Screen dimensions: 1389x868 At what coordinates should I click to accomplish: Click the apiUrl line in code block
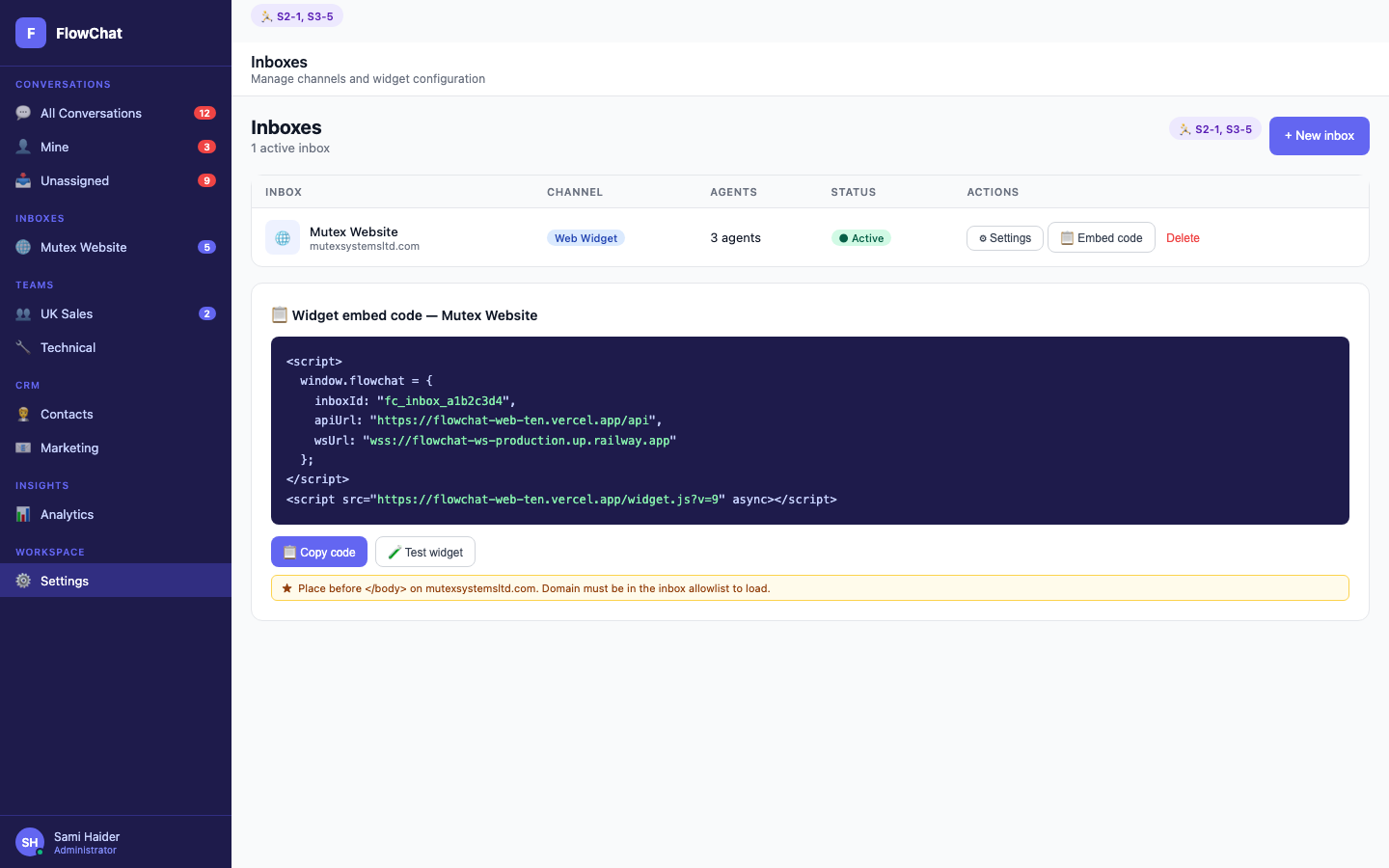pos(488,420)
